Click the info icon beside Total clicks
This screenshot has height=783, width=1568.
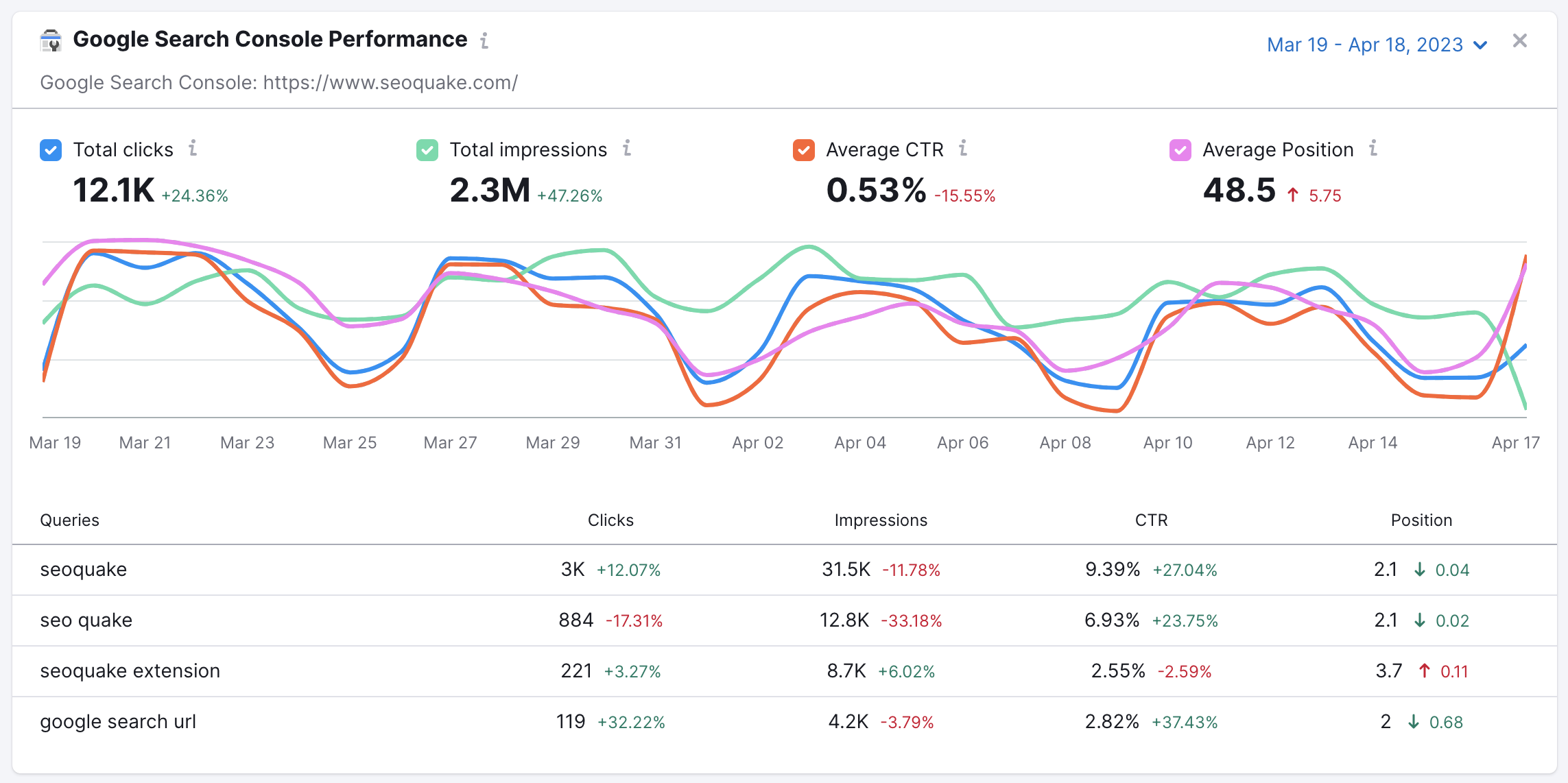(x=194, y=149)
